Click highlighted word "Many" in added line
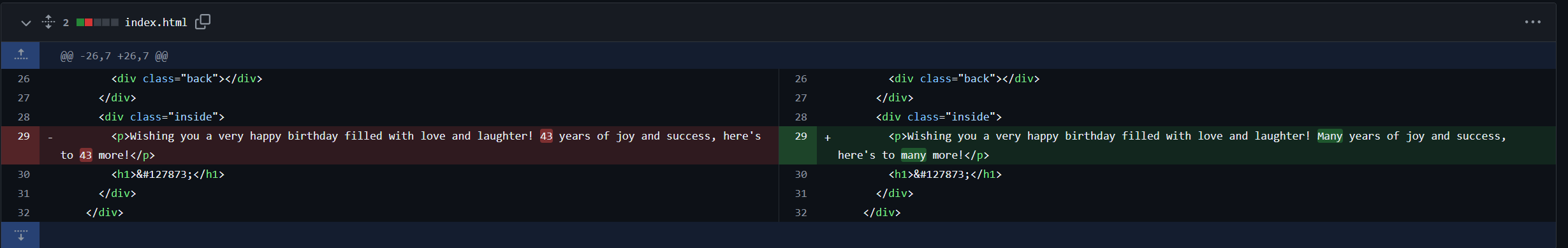 click(1330, 136)
